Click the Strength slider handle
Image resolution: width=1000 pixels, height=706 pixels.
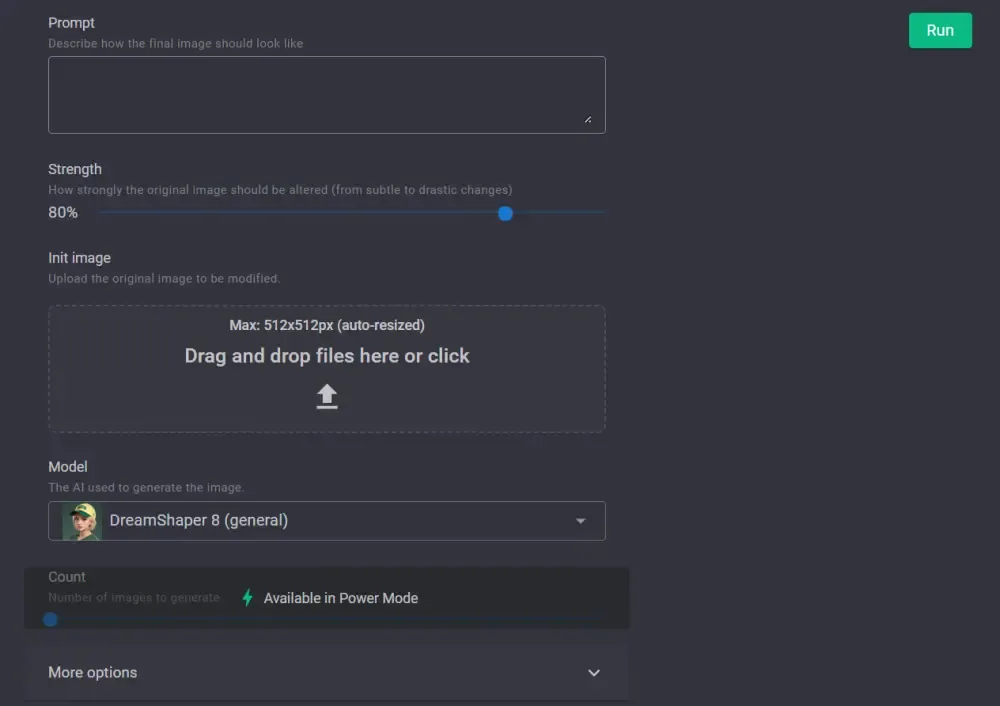(x=505, y=213)
